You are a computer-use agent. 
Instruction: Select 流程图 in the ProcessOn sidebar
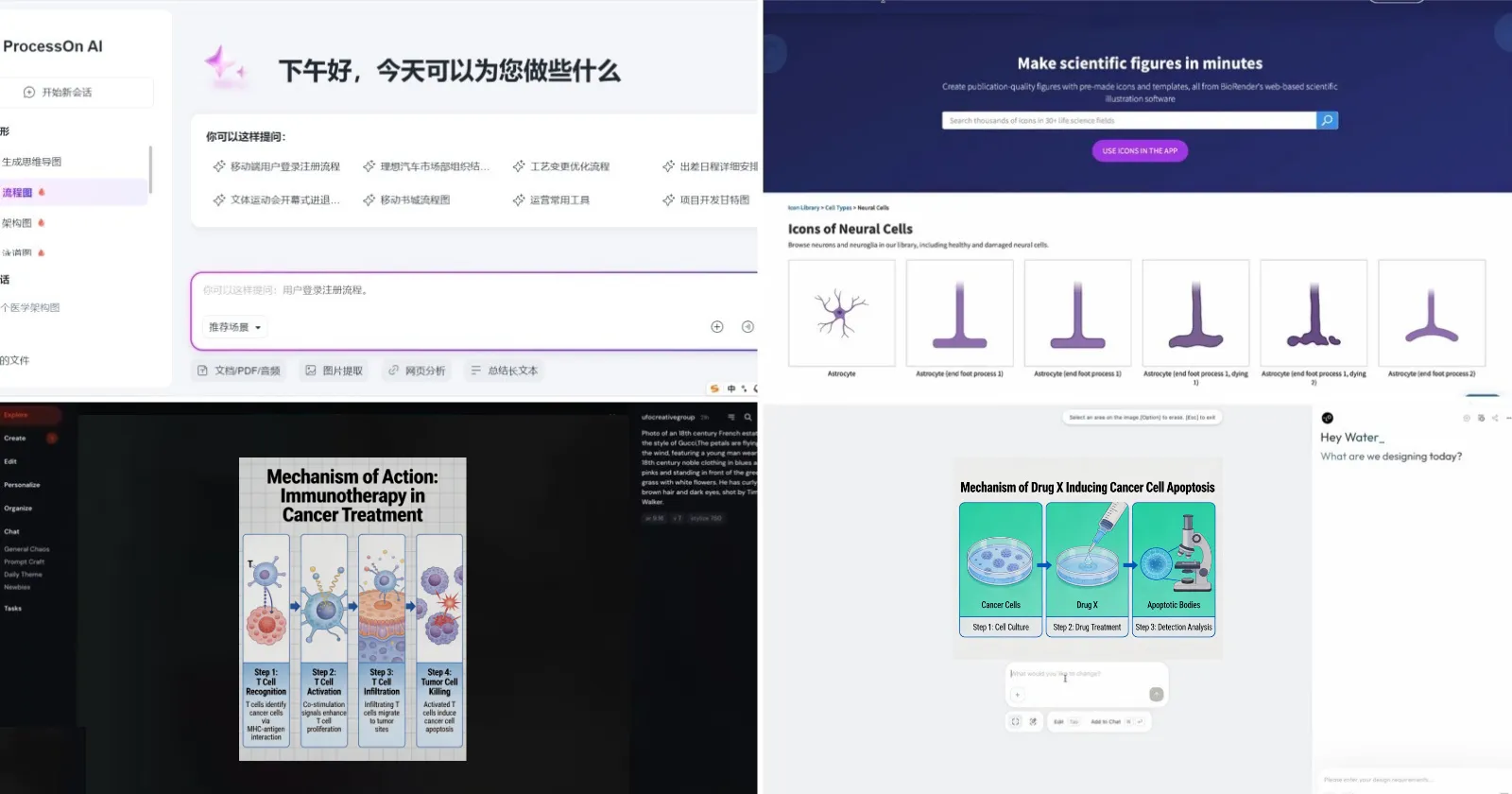(x=18, y=193)
